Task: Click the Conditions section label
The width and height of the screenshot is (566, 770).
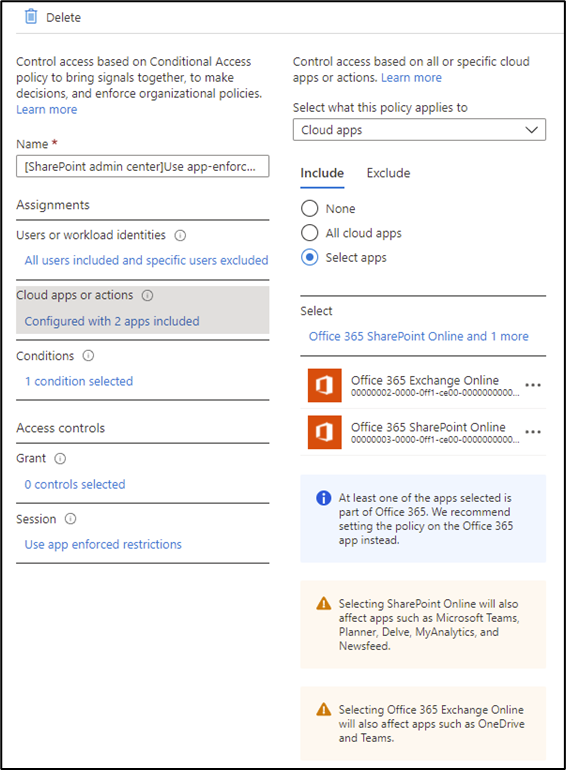Action: click(x=45, y=356)
